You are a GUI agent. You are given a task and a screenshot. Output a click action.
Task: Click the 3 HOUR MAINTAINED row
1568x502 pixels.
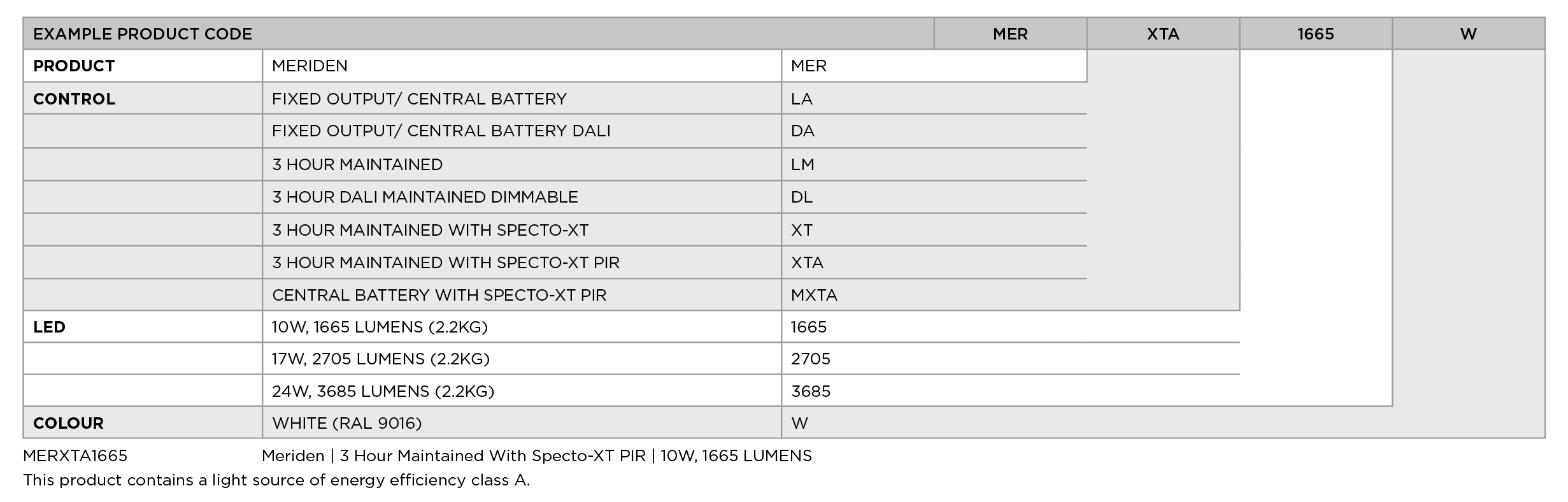click(x=357, y=165)
